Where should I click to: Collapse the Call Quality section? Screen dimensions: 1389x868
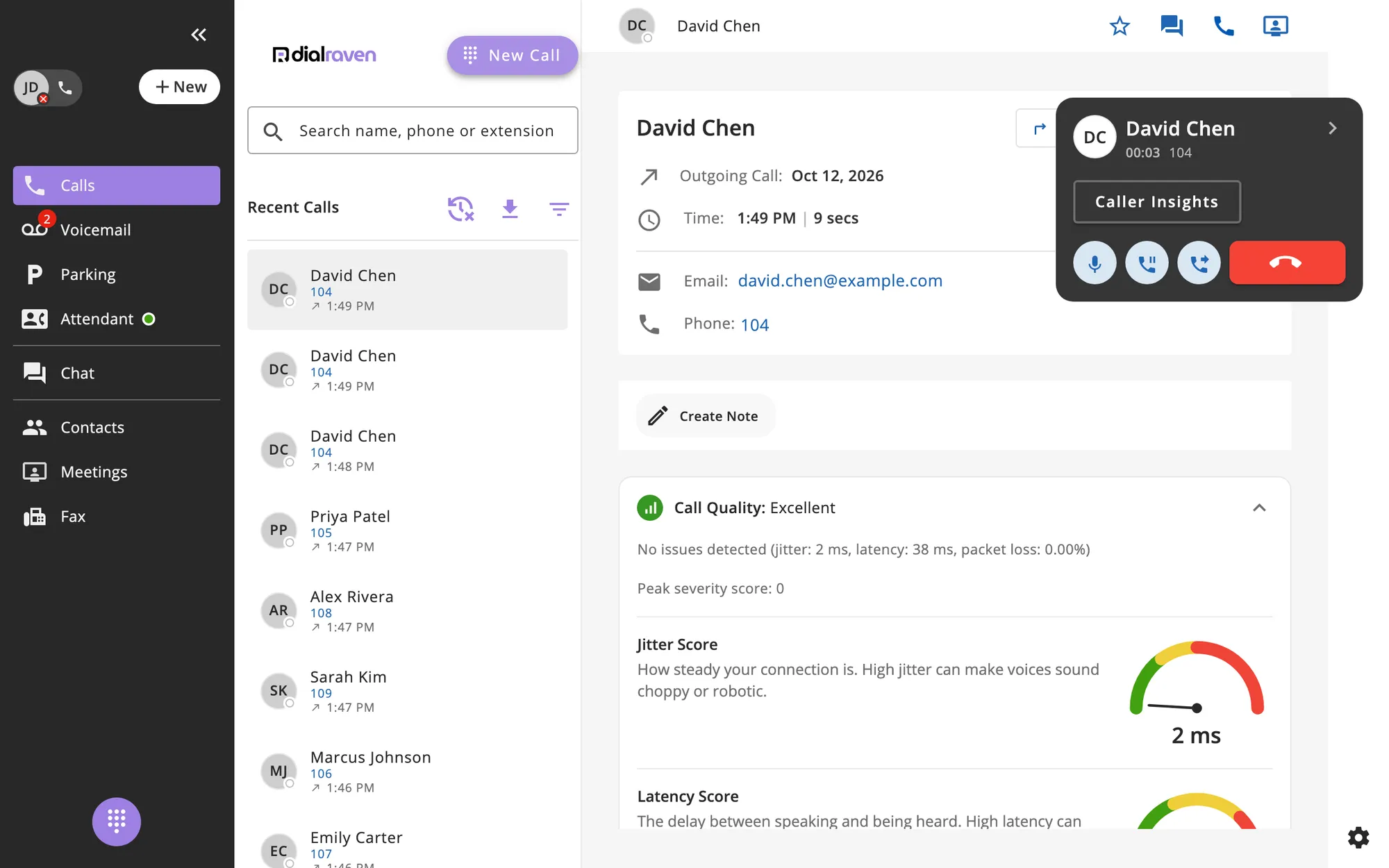(1259, 508)
